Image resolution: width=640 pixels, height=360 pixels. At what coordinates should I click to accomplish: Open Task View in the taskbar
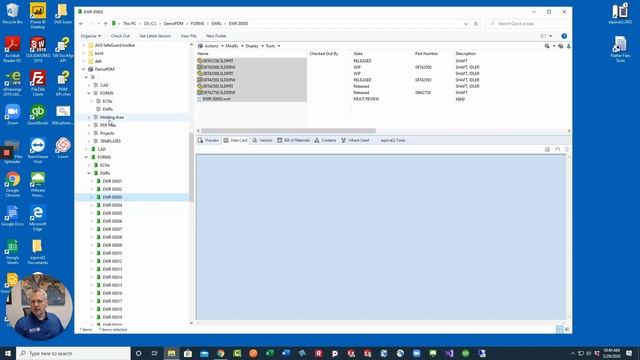[155, 353]
